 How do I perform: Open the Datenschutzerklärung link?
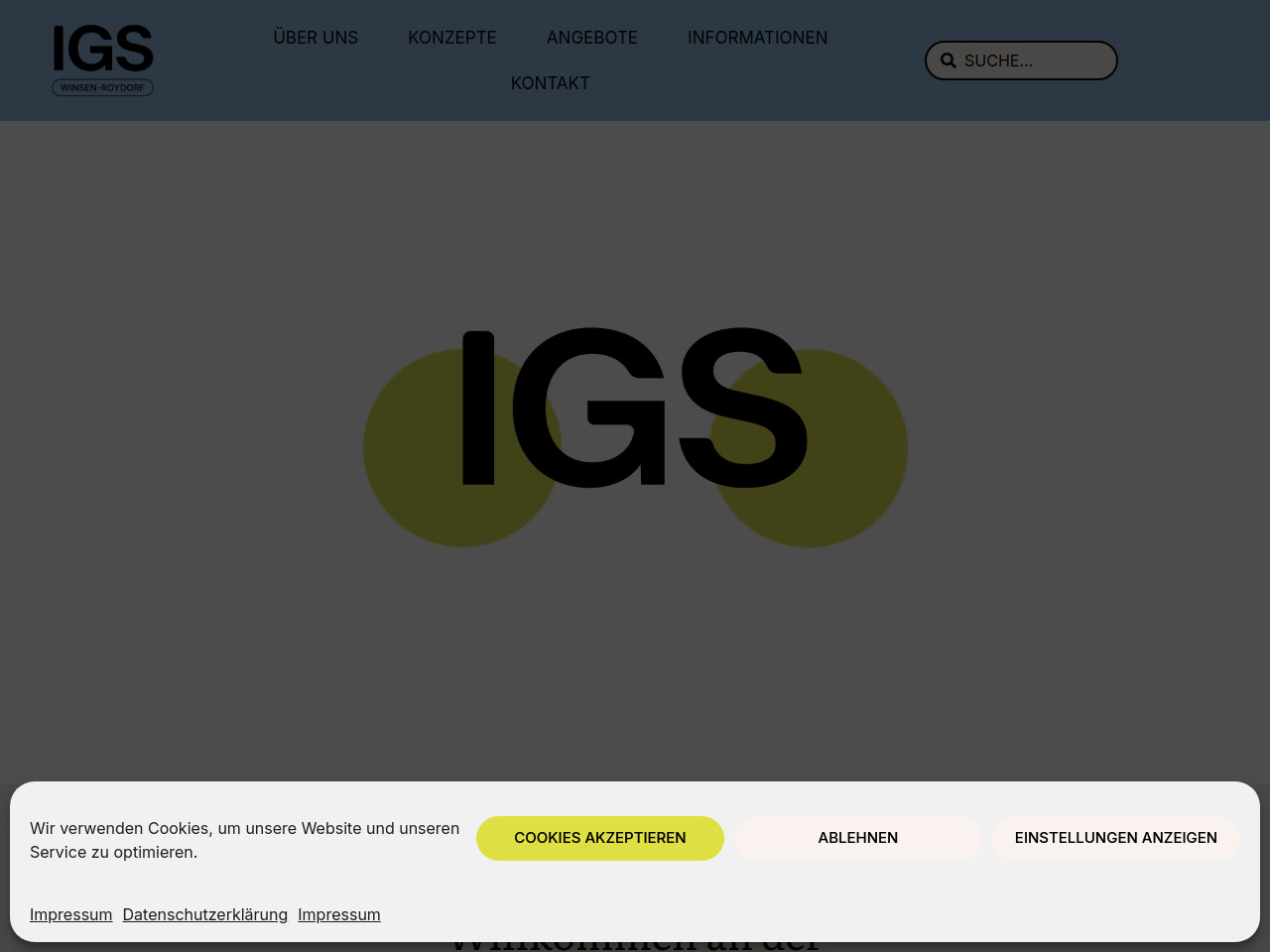pos(205,914)
